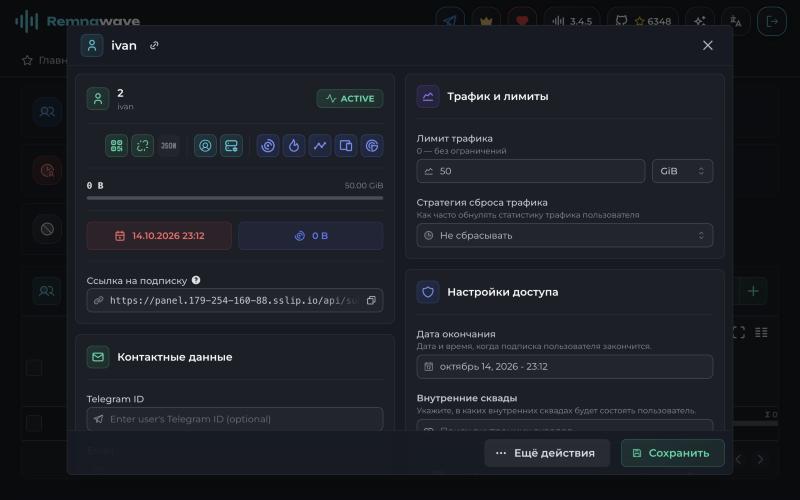Click the Настройки доступа heading
Screen dimensions: 800x500
coord(503,292)
